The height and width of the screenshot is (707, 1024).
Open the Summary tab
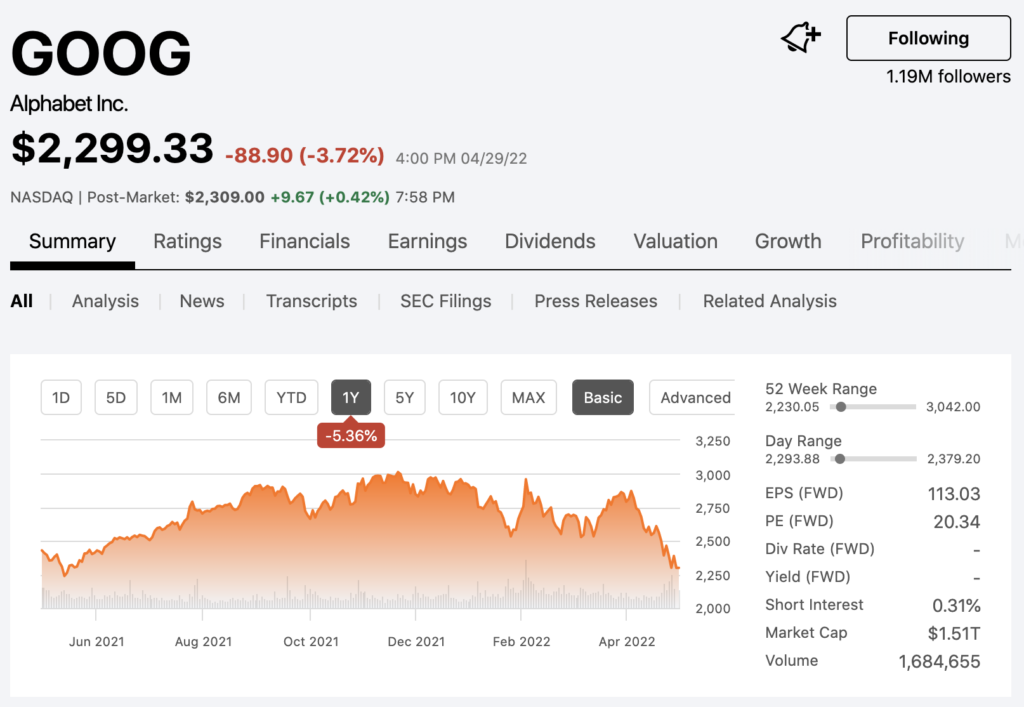[72, 242]
